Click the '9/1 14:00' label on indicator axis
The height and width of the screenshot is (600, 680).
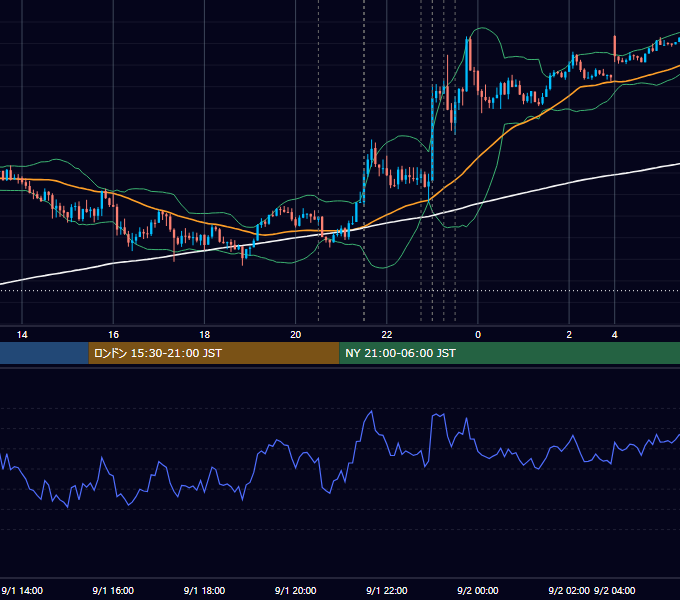pyautogui.click(x=22, y=590)
